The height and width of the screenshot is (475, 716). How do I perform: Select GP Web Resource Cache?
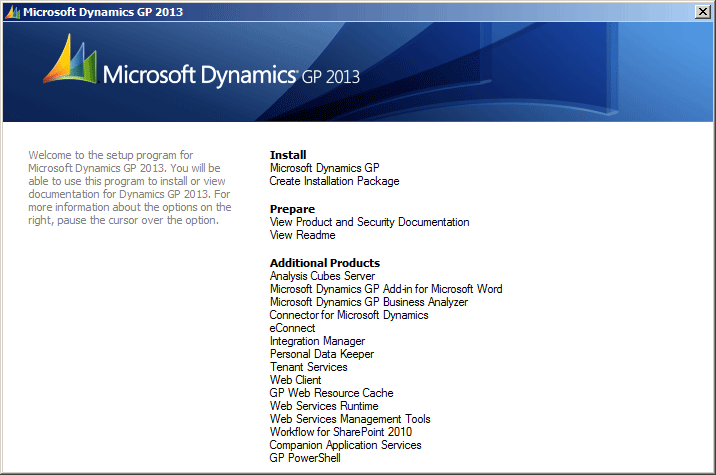tap(331, 393)
